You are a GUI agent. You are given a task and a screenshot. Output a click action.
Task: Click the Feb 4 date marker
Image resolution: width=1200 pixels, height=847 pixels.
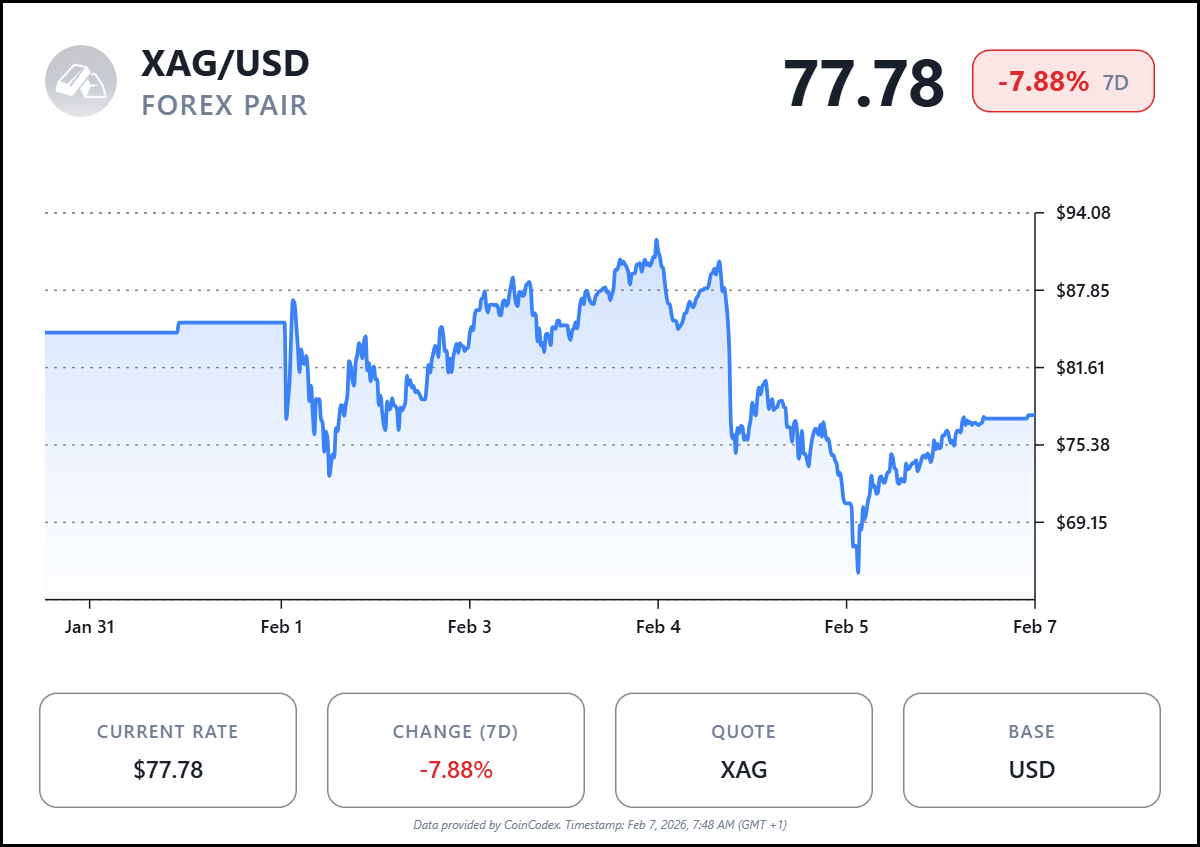pos(658,627)
